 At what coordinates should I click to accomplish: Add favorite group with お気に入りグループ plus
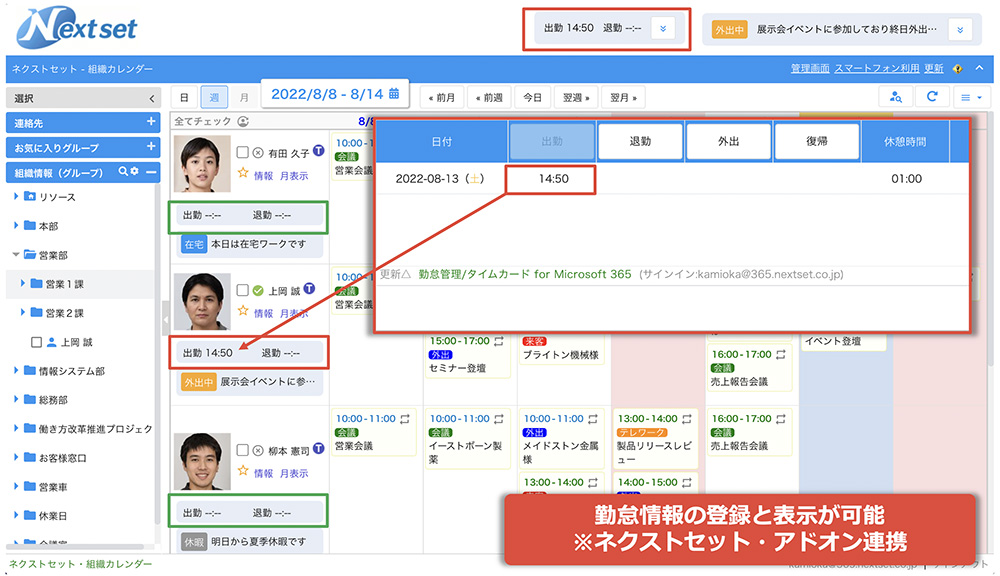click(151, 146)
